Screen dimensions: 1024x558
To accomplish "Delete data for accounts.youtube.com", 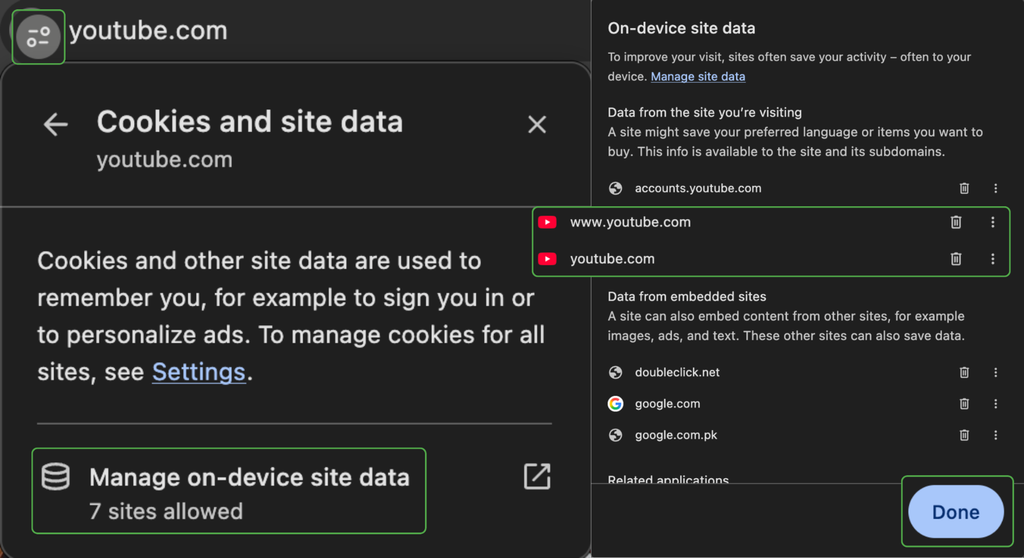I will point(964,188).
